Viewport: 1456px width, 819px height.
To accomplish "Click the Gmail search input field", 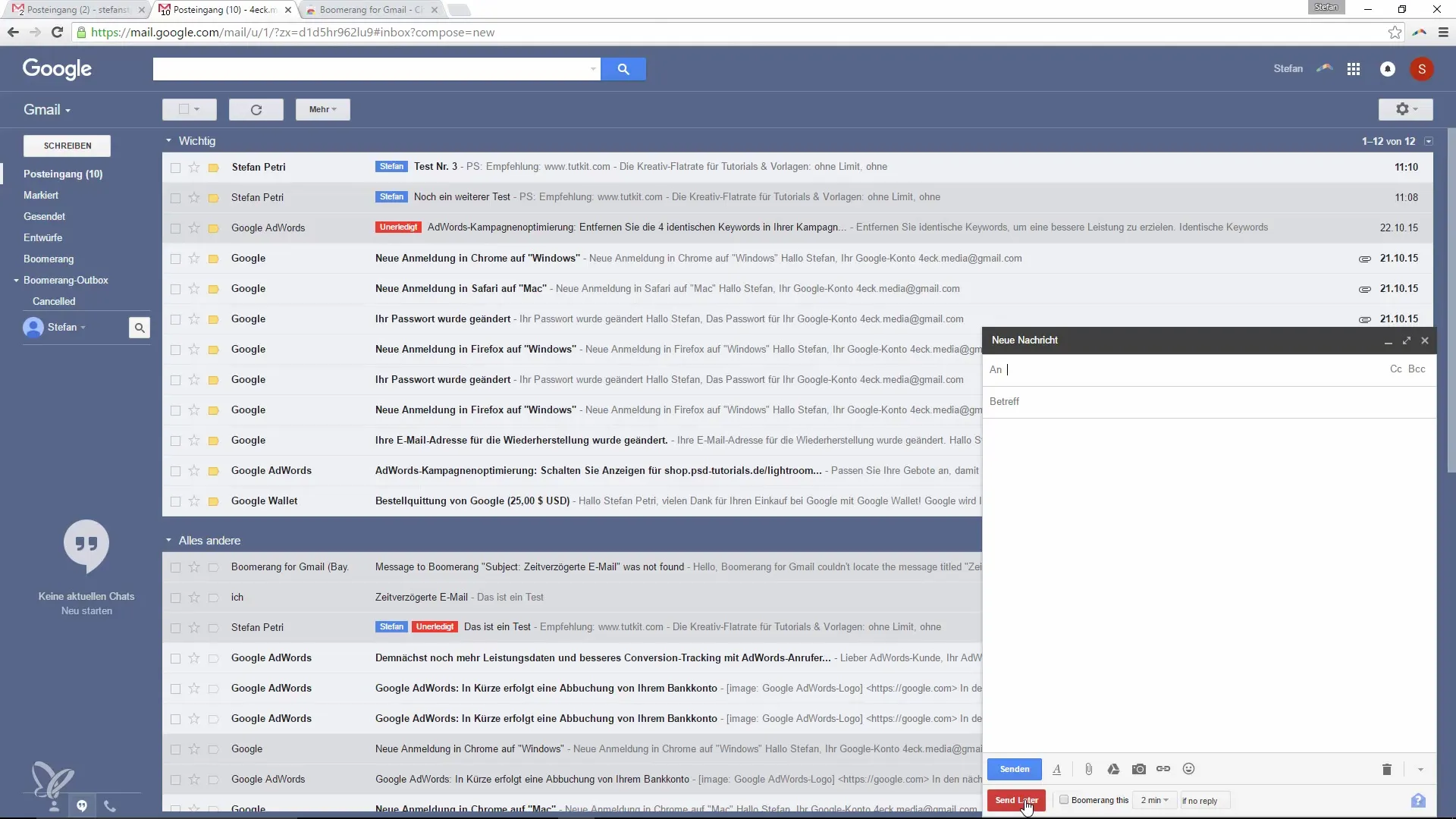I will [x=369, y=69].
